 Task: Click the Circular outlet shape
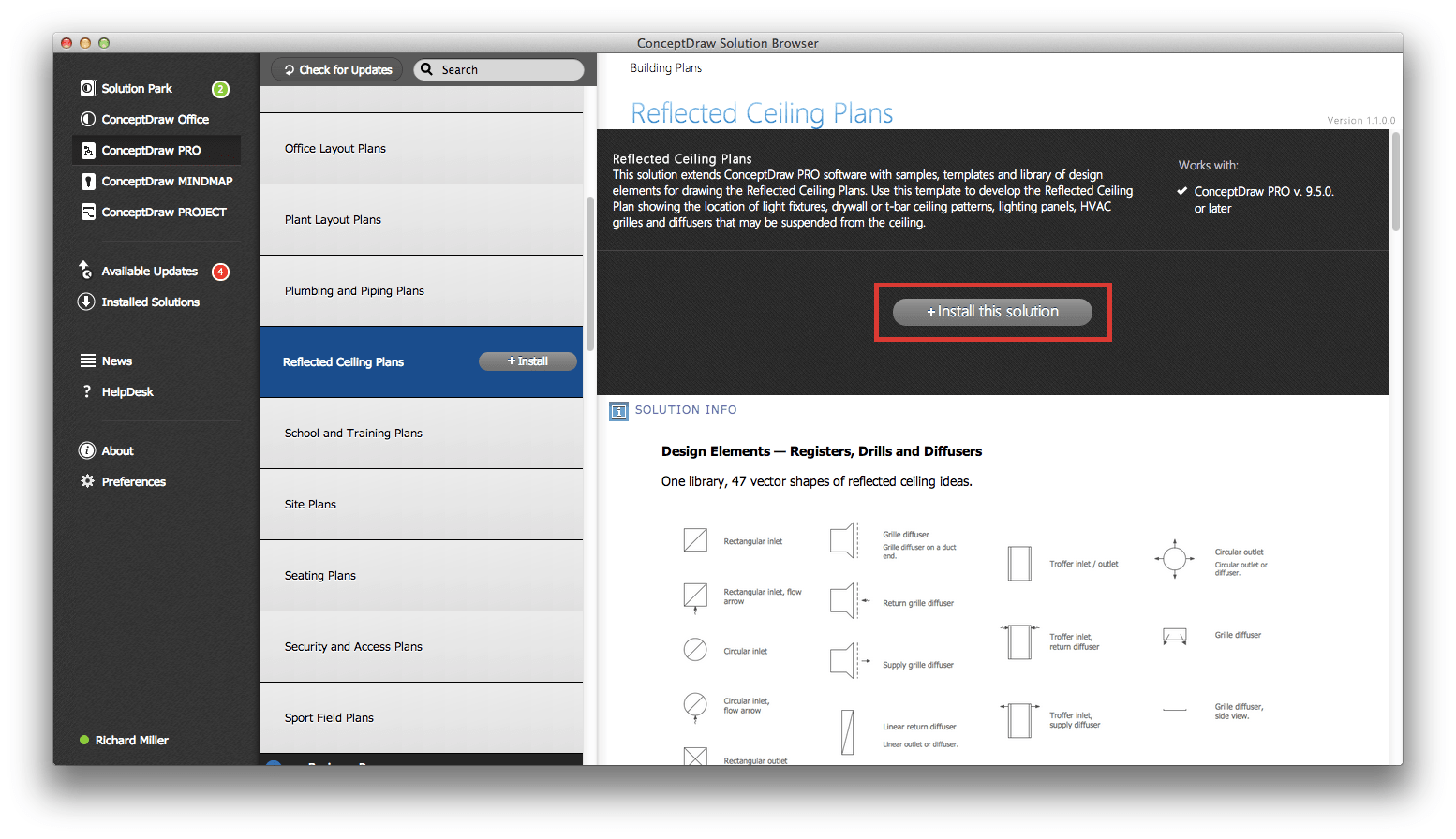1175,559
